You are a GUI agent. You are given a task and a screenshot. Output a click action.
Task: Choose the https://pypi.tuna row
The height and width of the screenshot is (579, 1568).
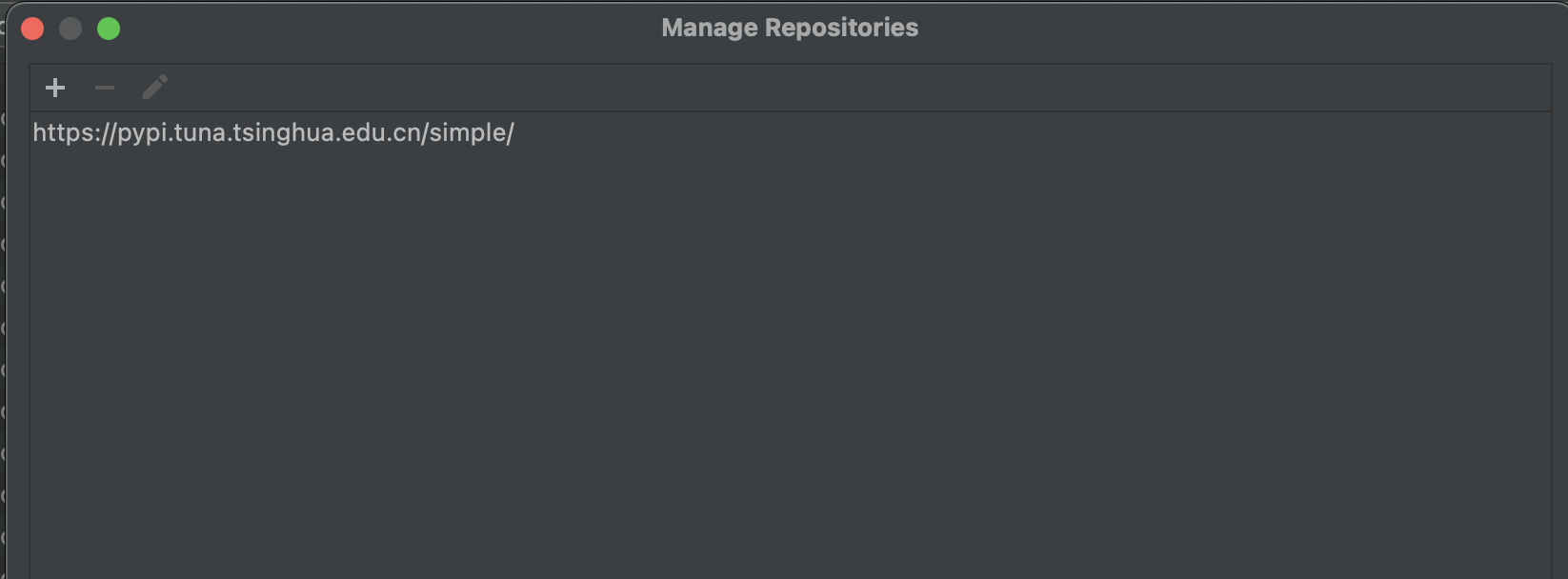791,132
